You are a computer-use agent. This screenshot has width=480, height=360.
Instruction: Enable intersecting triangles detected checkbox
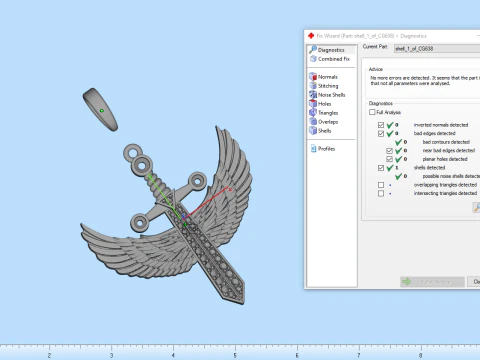pos(381,193)
